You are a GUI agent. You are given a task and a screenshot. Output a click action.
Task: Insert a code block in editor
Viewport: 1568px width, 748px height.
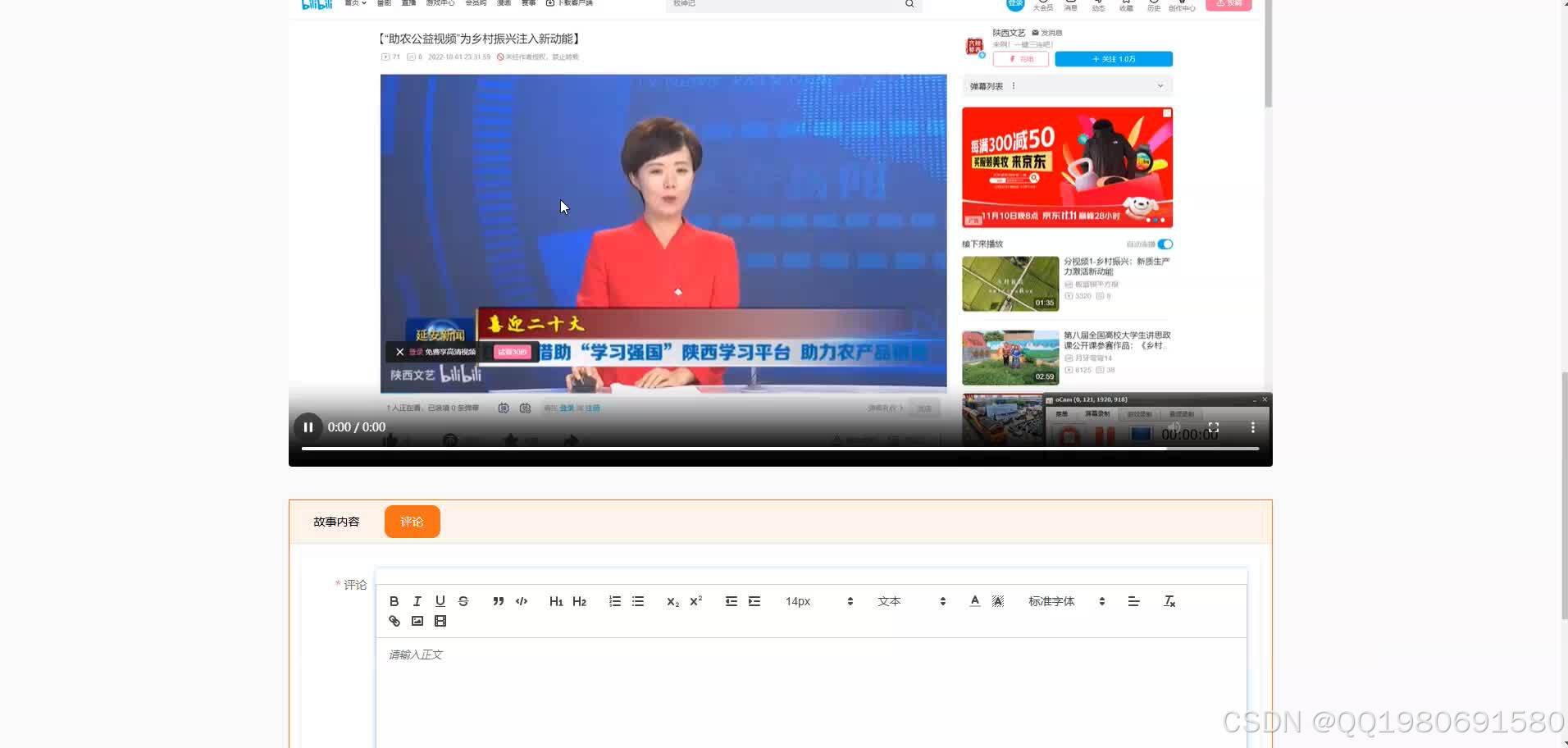pos(522,601)
